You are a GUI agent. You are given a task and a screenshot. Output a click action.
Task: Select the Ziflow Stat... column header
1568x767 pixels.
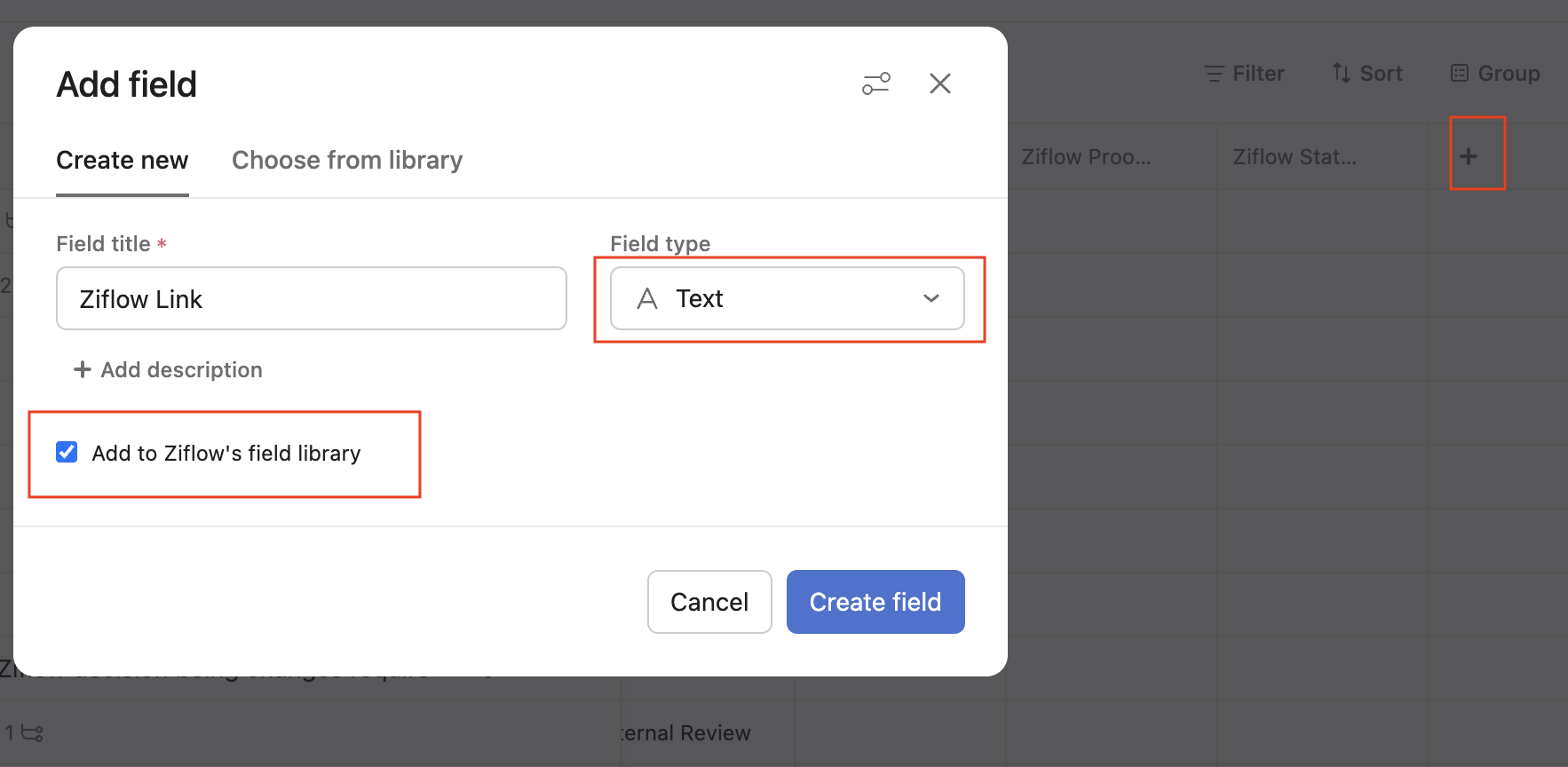1323,157
